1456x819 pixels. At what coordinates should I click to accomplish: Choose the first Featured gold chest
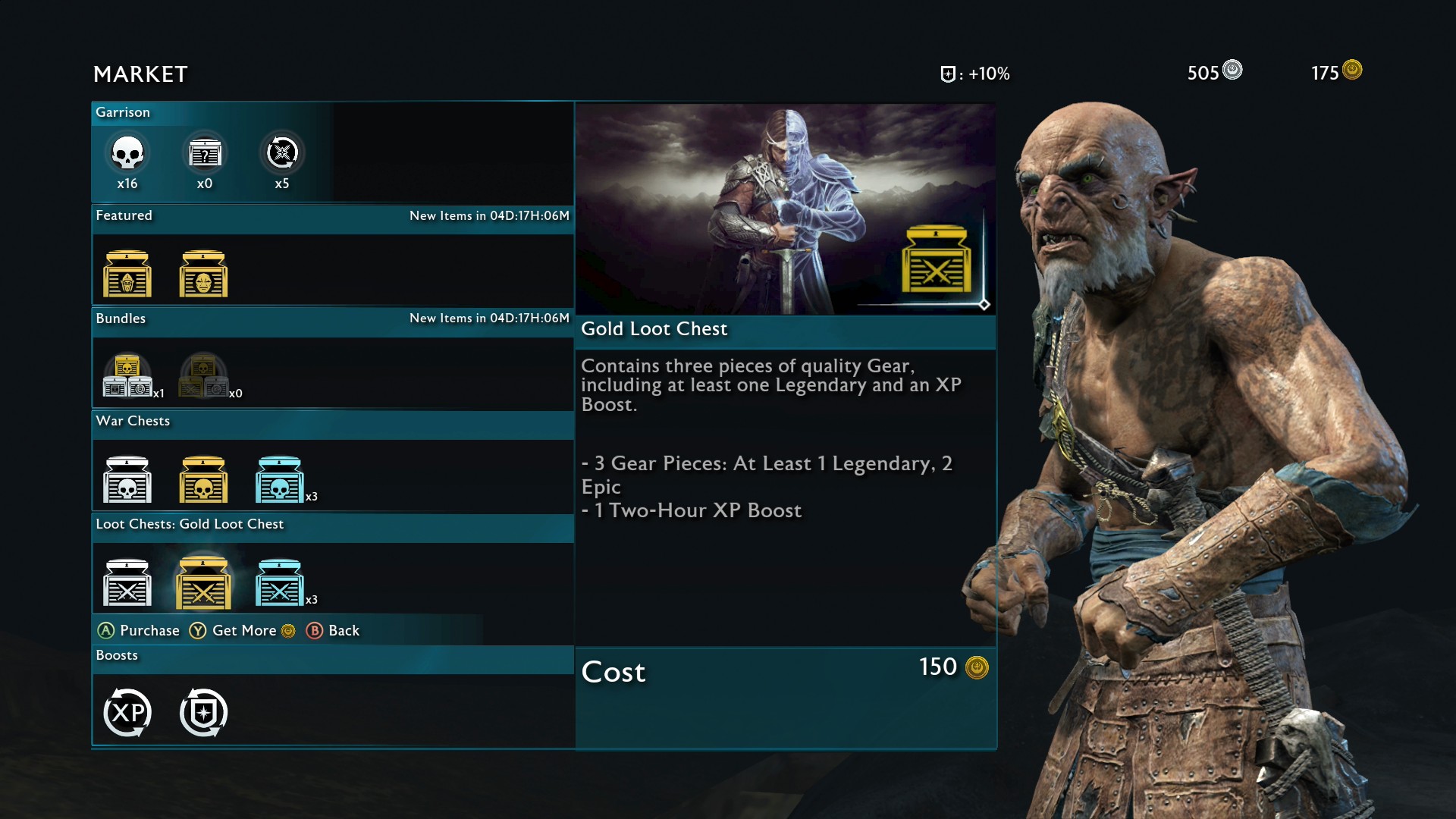click(127, 274)
